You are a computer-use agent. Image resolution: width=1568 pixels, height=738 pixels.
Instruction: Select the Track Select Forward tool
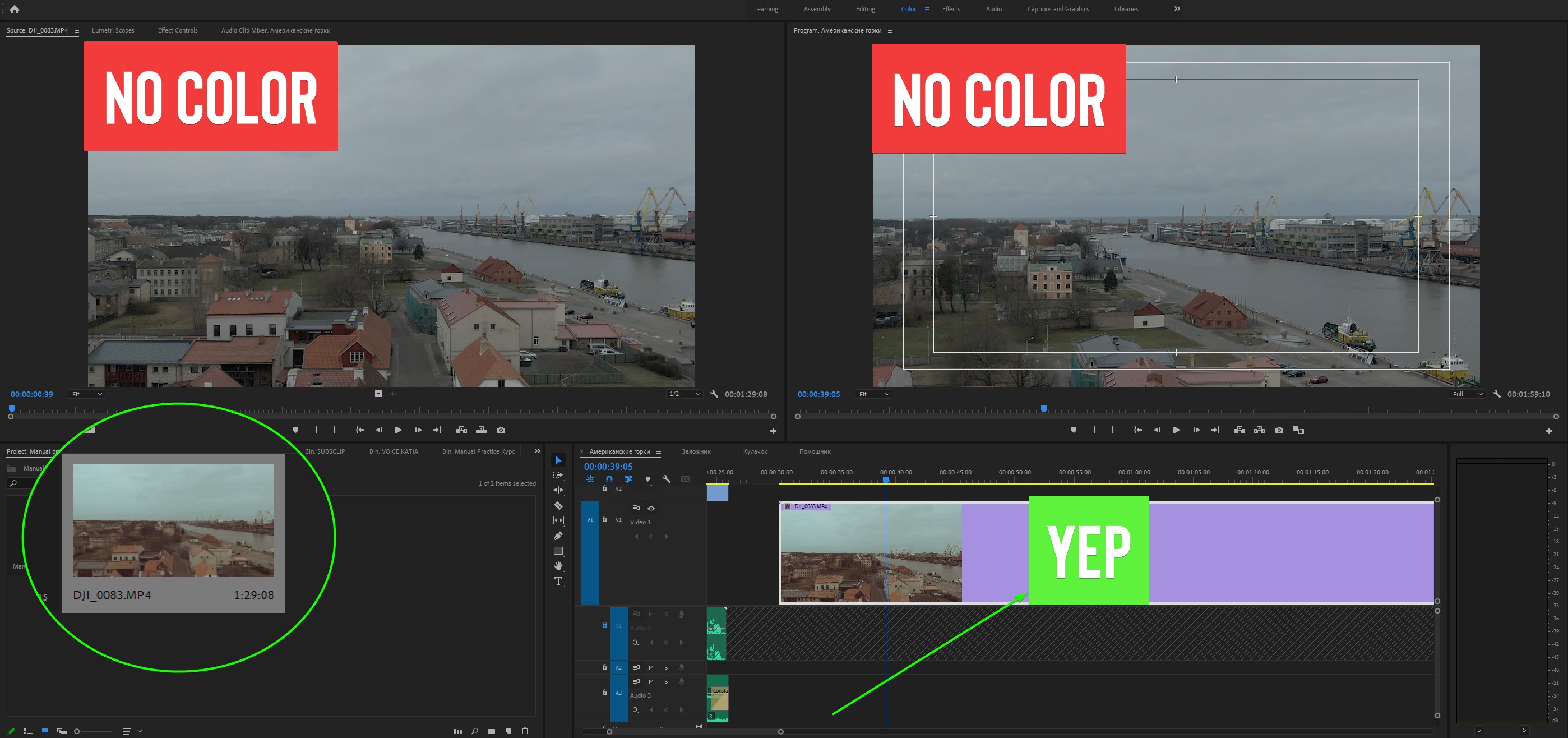558,474
